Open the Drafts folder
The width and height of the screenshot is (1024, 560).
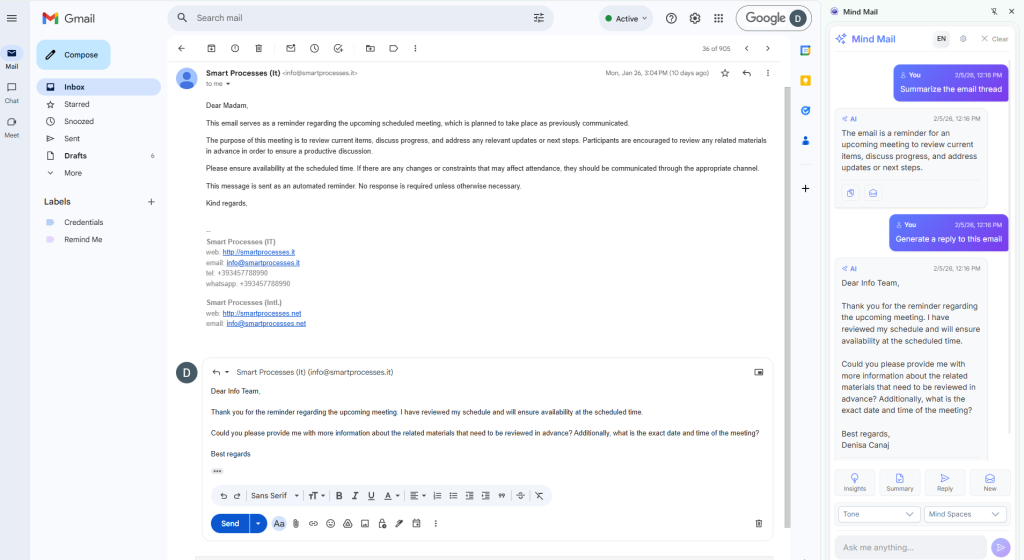[x=75, y=156]
